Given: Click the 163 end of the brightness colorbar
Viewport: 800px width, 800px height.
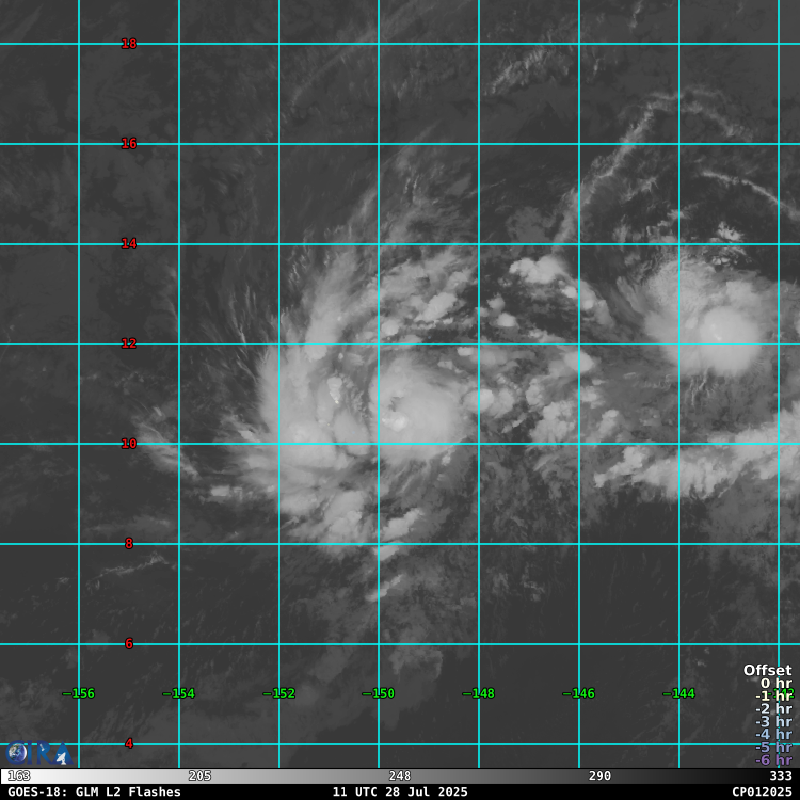Looking at the screenshot, I should [x=19, y=776].
